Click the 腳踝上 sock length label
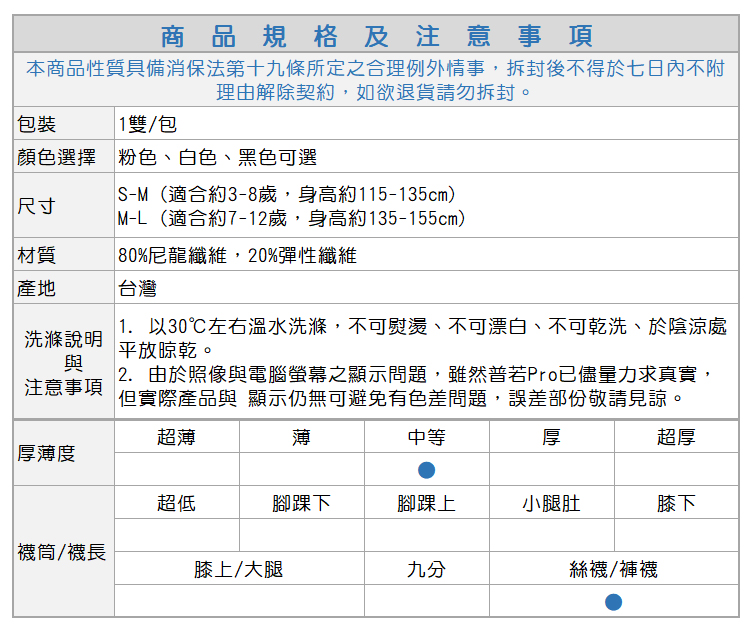 [427, 503]
